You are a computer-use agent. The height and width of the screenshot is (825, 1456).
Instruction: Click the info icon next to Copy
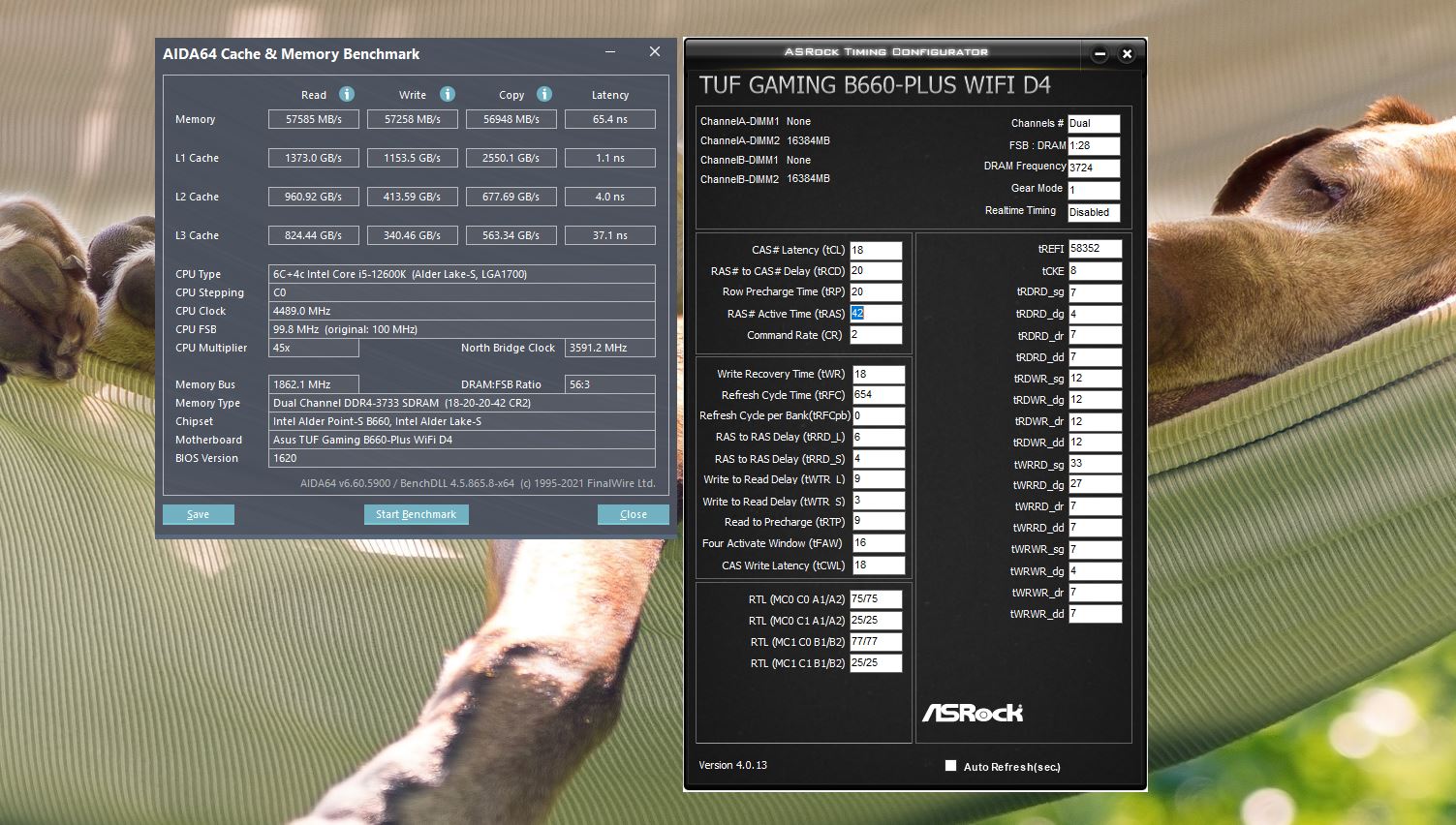544,94
